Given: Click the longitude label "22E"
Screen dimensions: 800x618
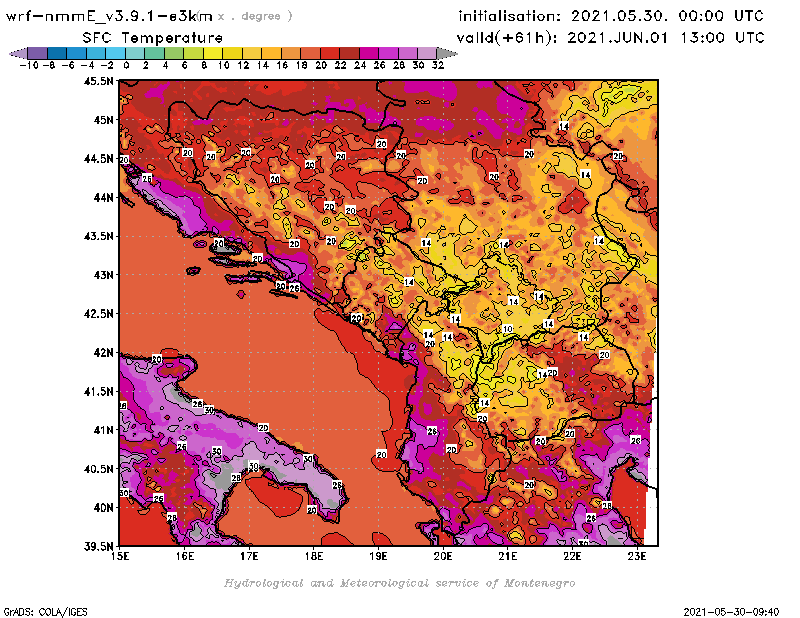Looking at the screenshot, I should coord(572,556).
